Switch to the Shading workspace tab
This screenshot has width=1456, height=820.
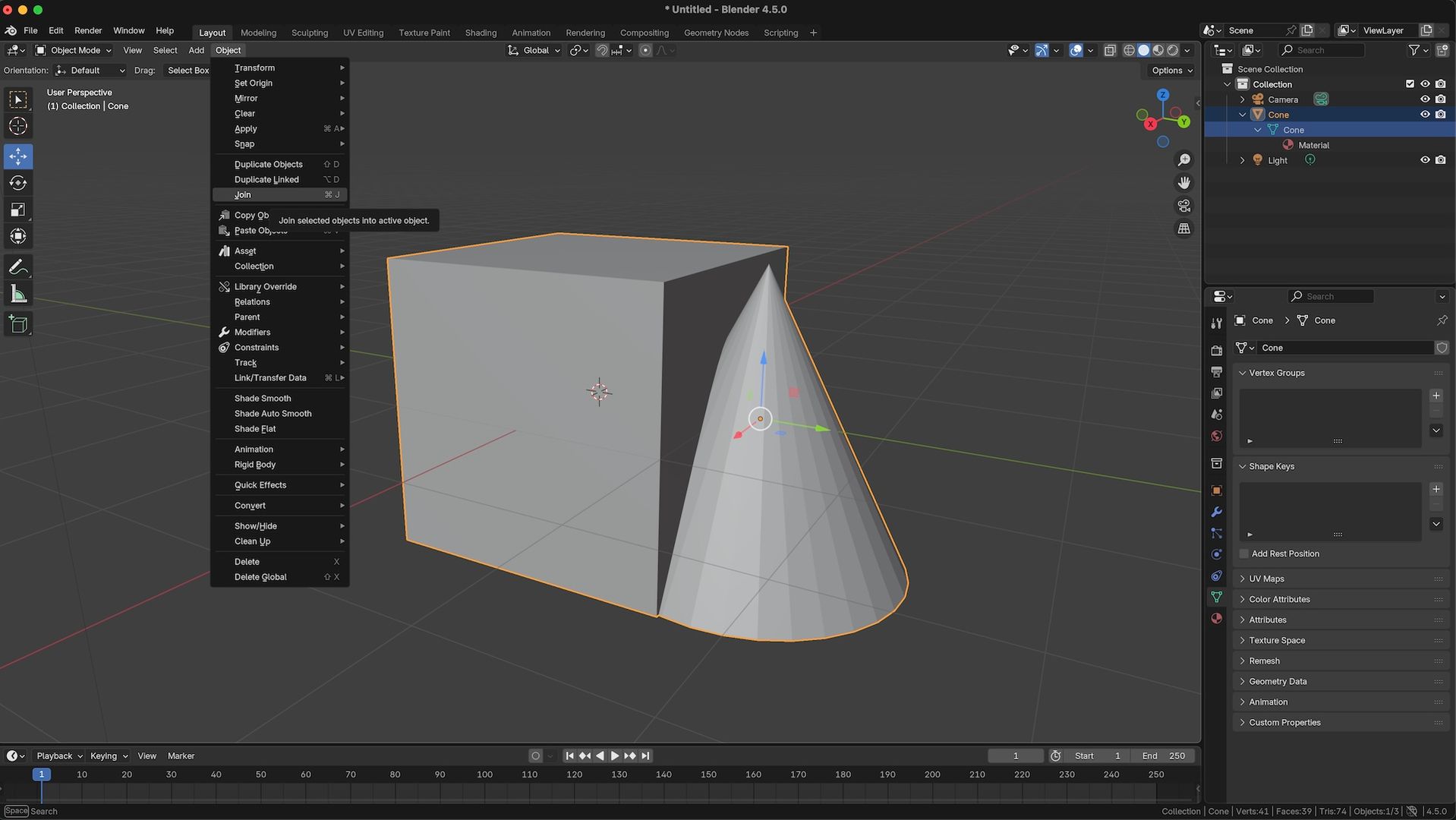480,33
